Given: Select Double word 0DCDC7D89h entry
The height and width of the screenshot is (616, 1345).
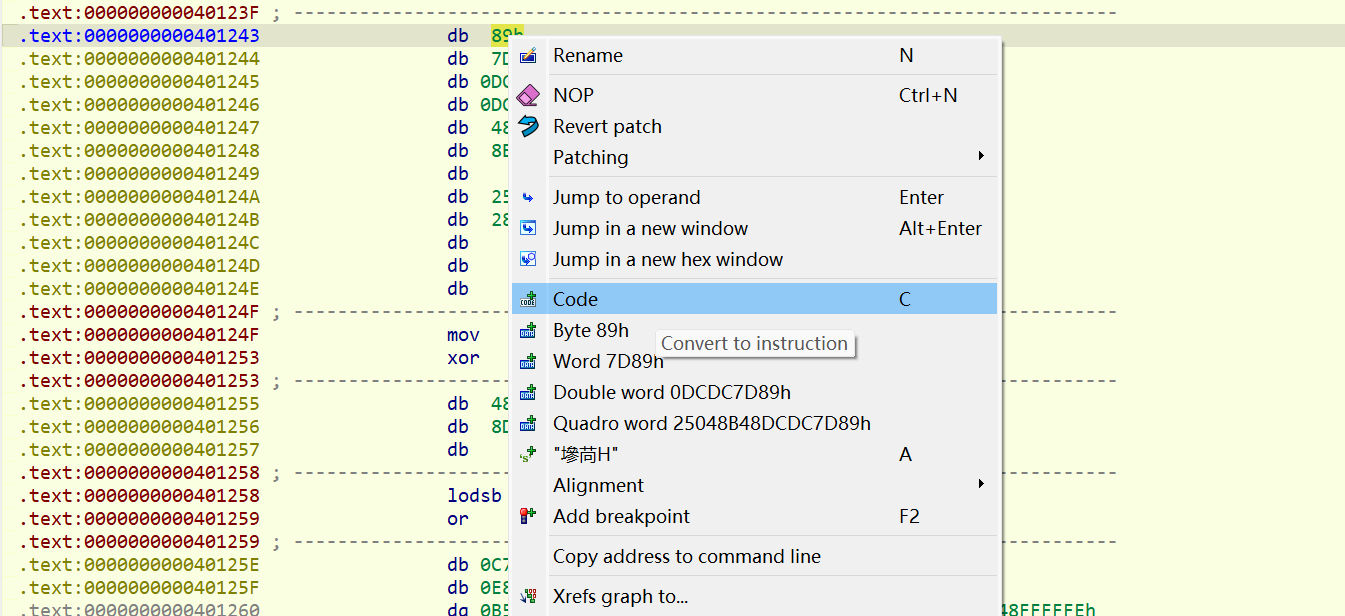Looking at the screenshot, I should [671, 393].
